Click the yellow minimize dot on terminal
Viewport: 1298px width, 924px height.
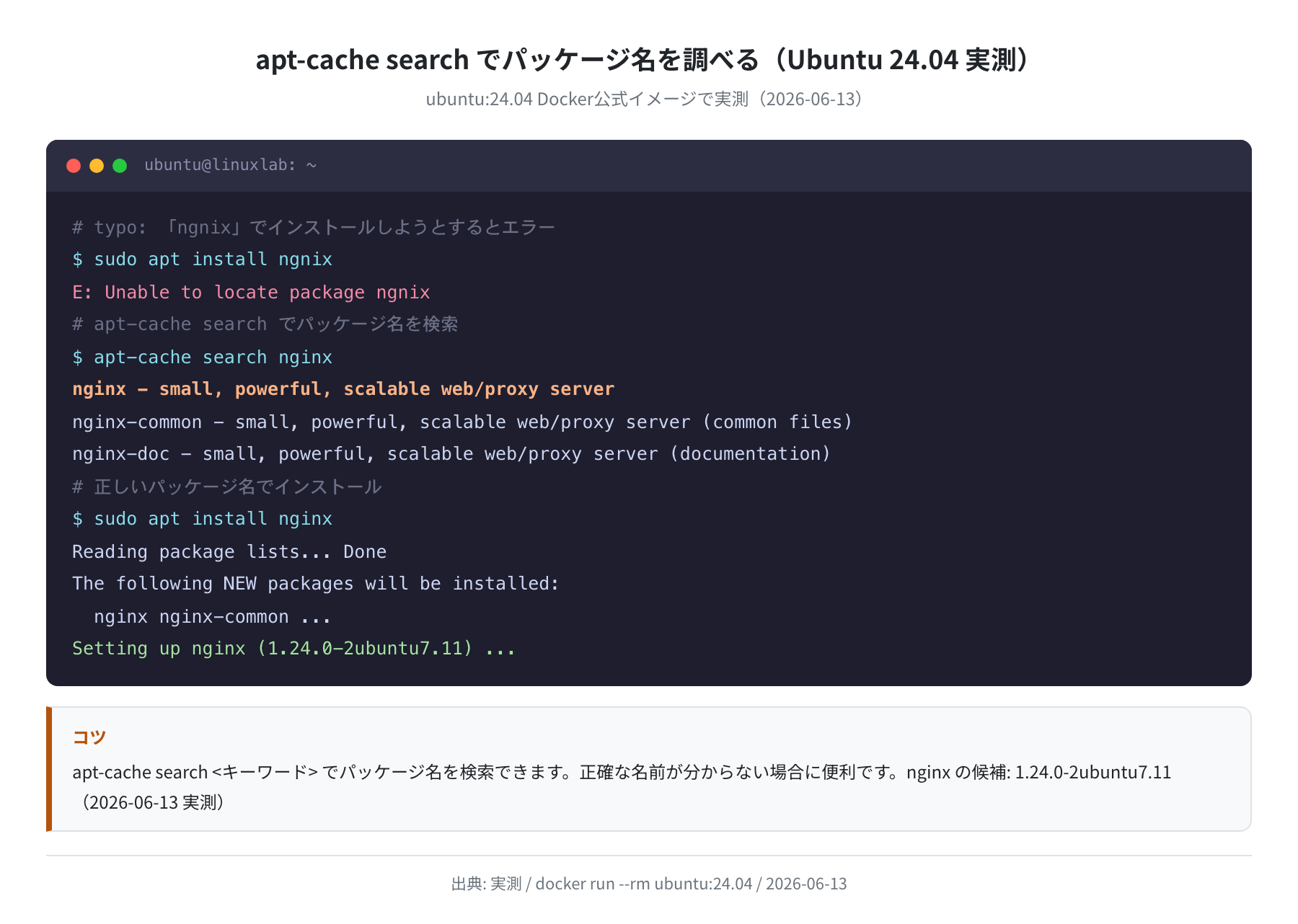(97, 166)
